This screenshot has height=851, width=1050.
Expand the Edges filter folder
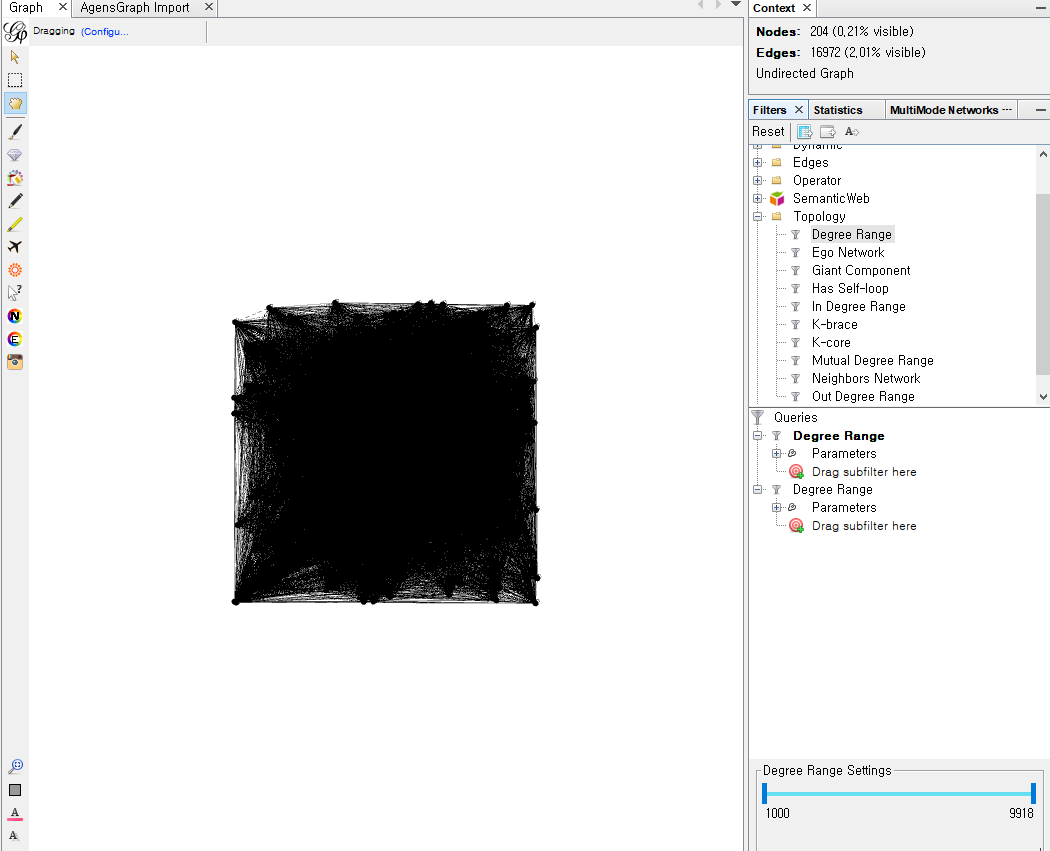tap(757, 163)
